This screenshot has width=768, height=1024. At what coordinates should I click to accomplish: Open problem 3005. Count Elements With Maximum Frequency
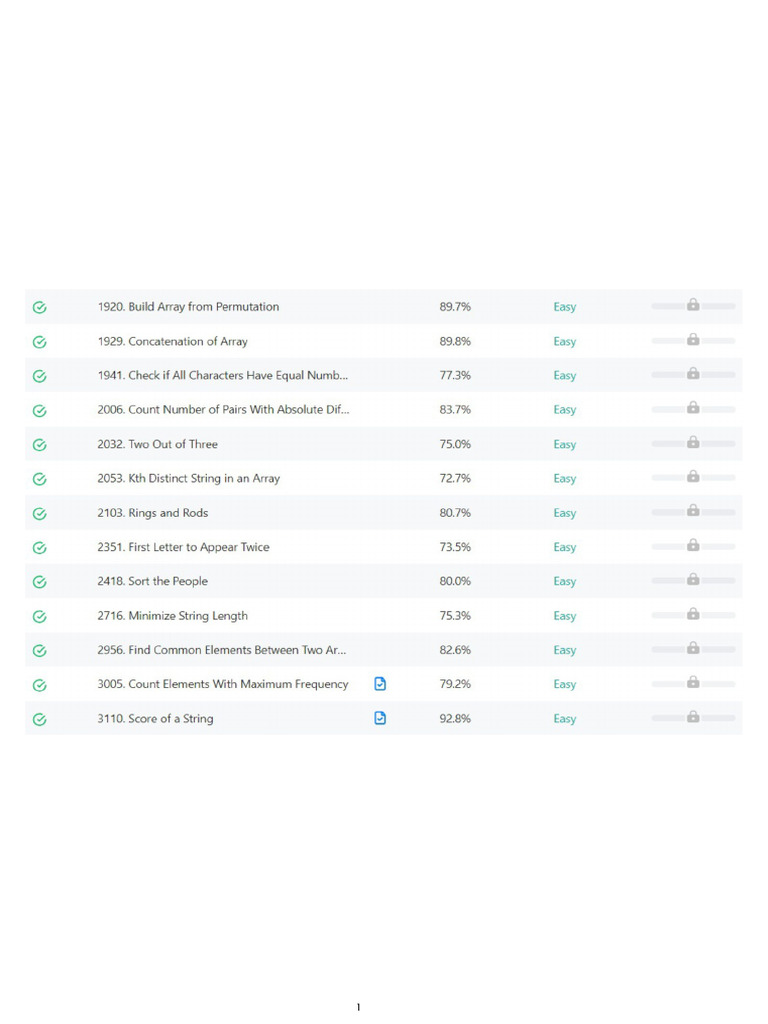pyautogui.click(x=223, y=684)
